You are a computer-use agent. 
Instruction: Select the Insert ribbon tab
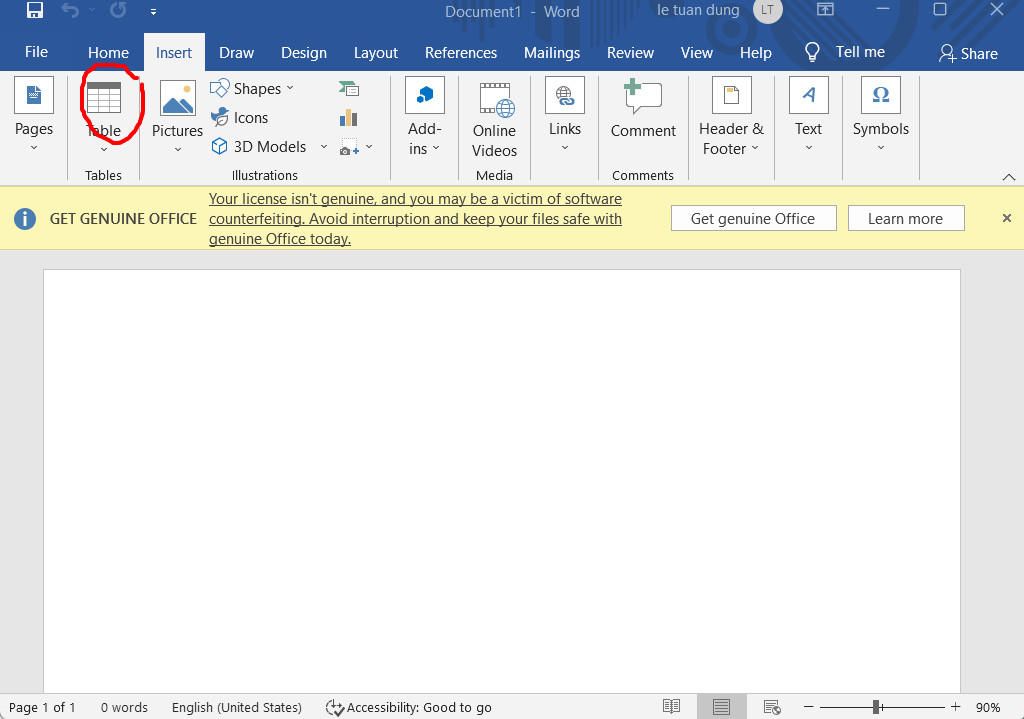coord(174,53)
